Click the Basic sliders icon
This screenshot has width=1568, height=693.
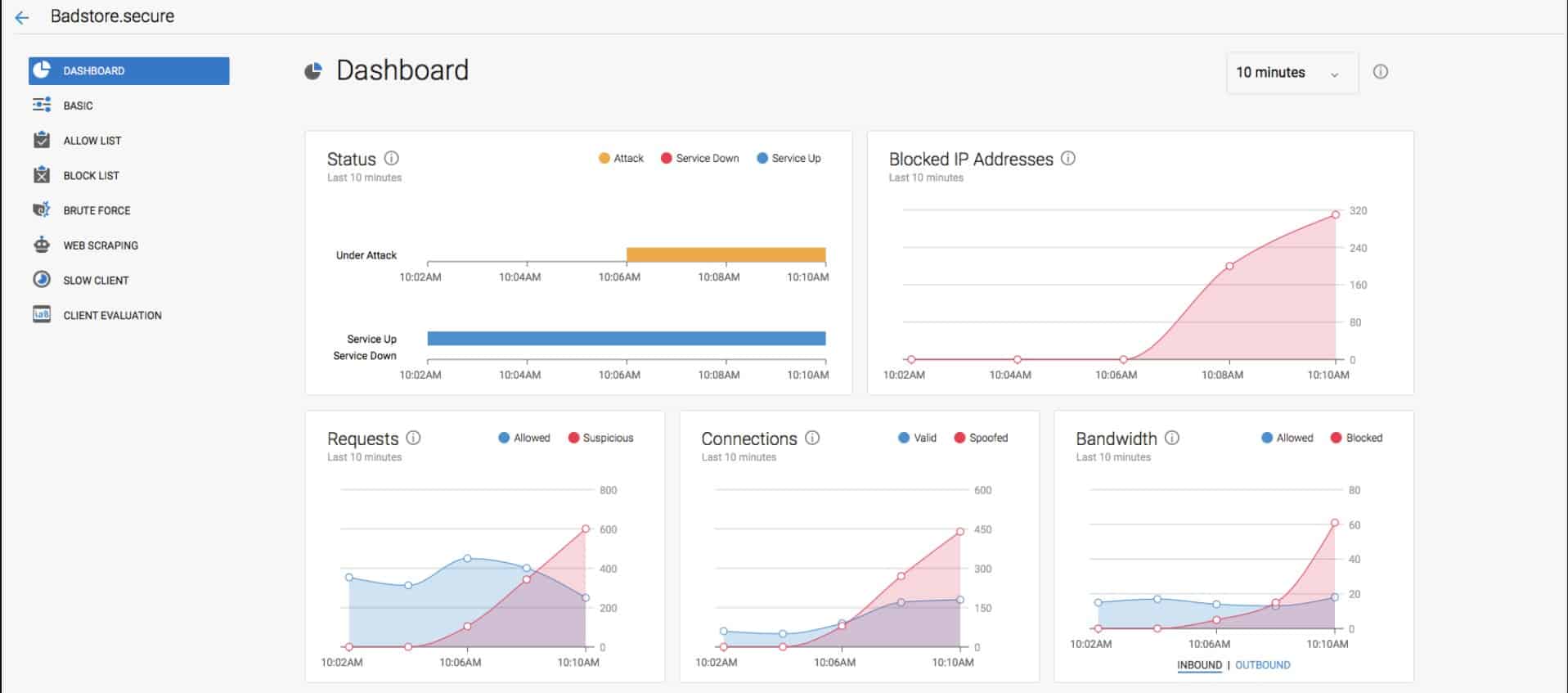tap(42, 105)
